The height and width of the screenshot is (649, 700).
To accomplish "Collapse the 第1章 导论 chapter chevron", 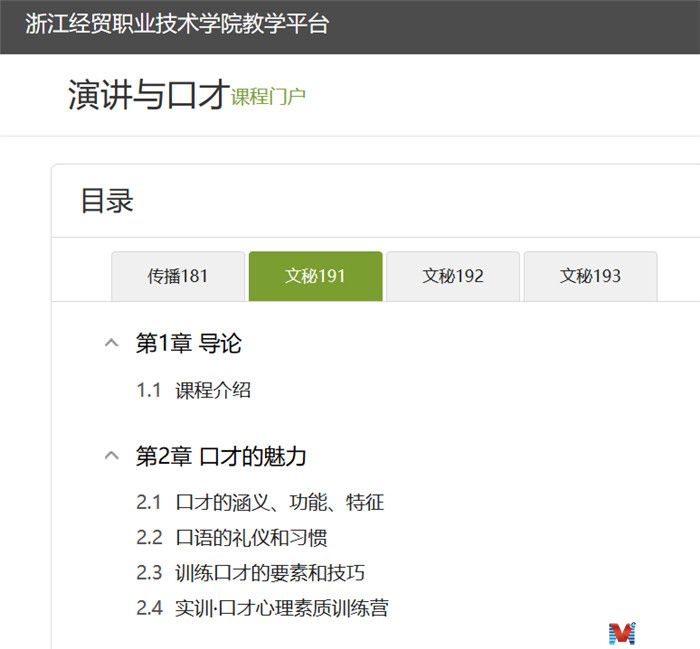I will point(111,344).
